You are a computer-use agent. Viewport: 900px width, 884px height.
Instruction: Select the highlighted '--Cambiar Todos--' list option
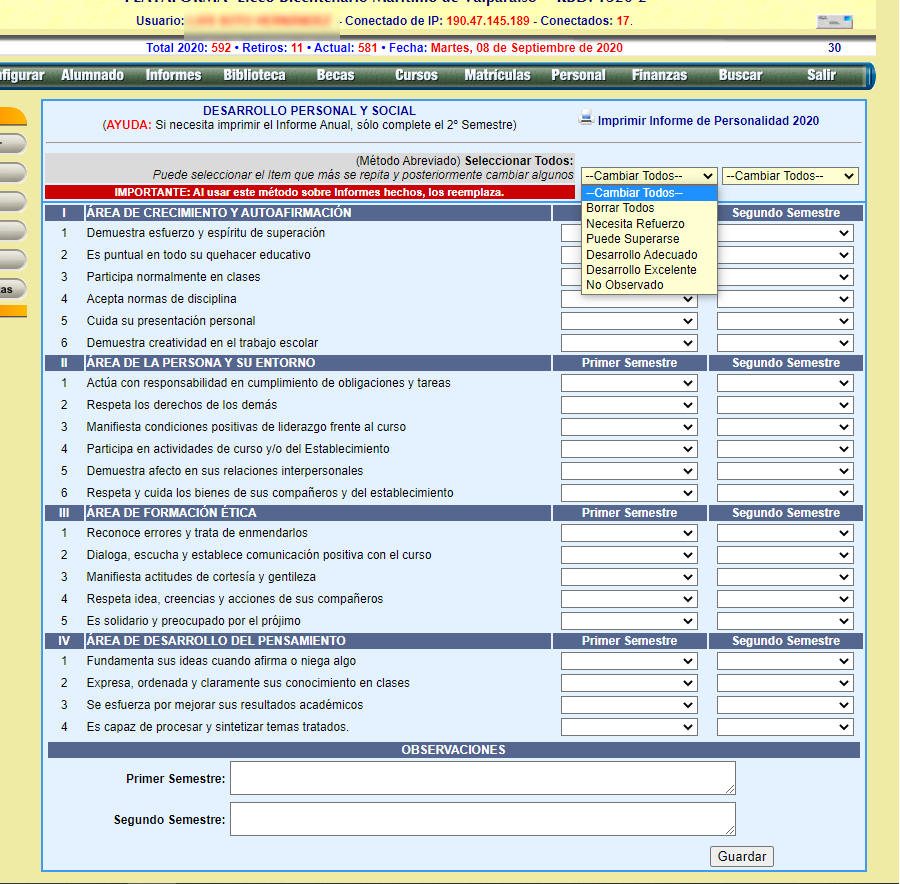tap(649, 193)
